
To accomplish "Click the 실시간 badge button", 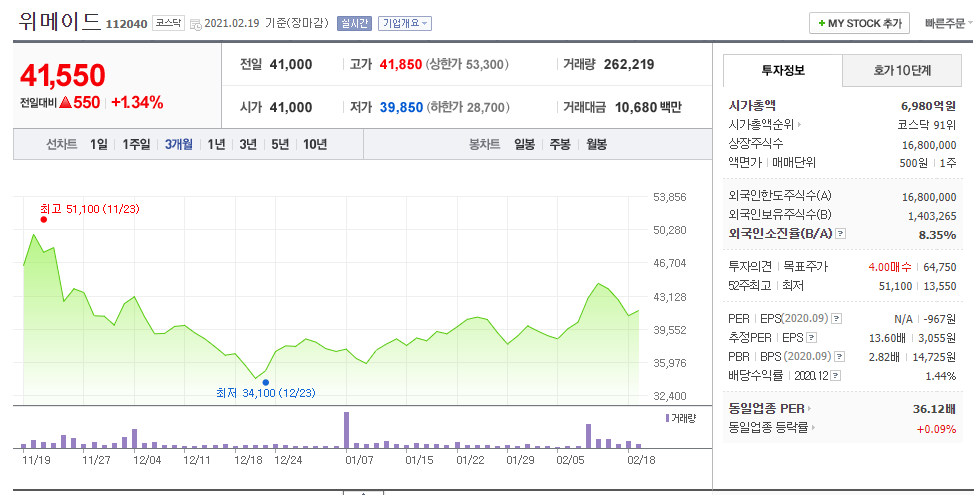I will (354, 24).
